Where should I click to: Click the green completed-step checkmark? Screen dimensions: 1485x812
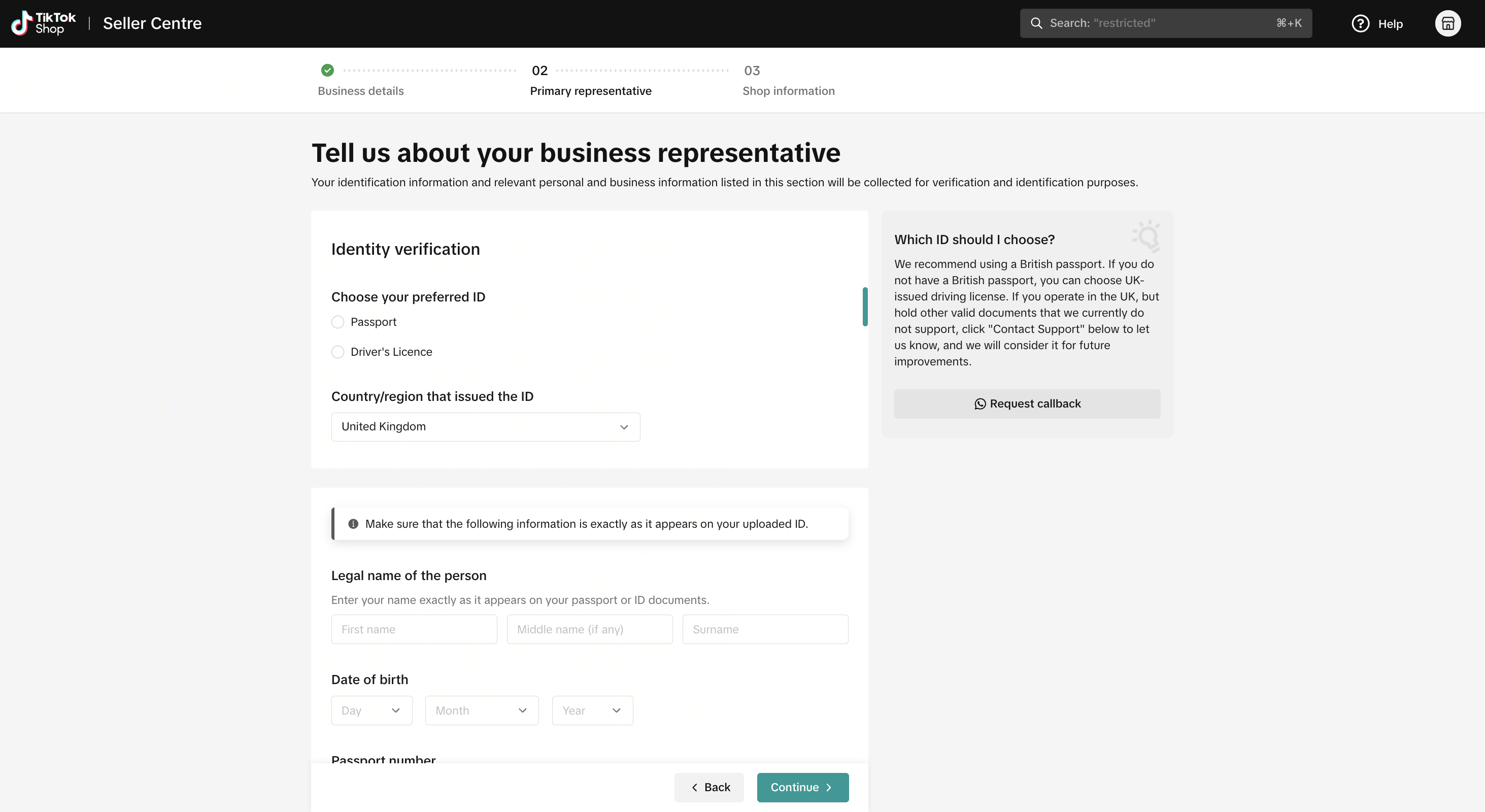point(327,71)
